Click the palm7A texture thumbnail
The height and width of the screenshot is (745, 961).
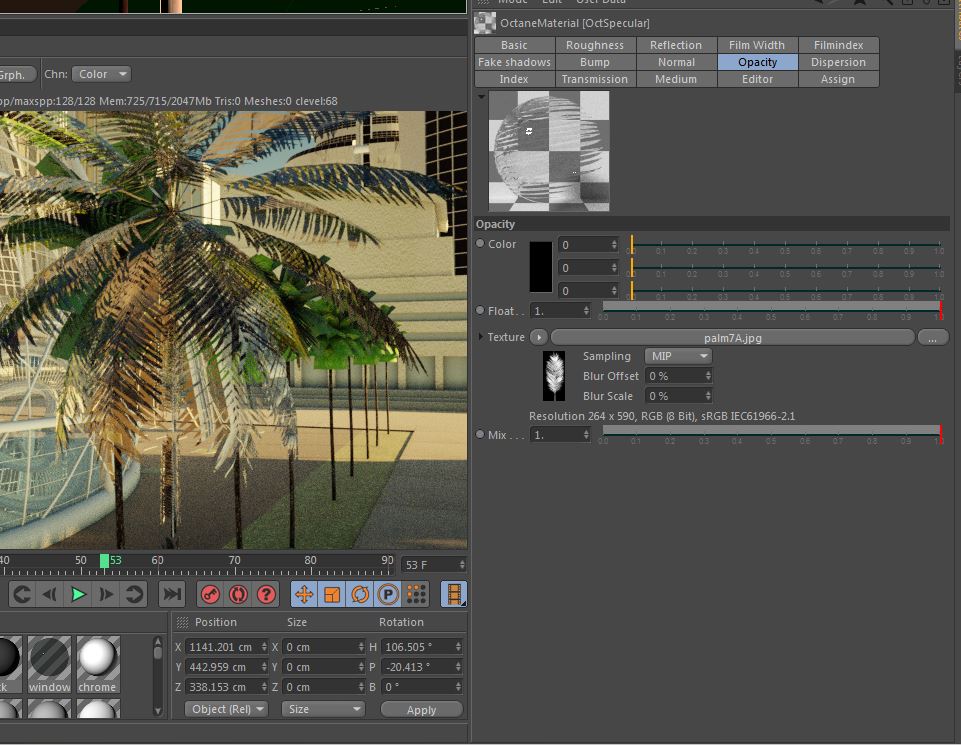pyautogui.click(x=554, y=376)
